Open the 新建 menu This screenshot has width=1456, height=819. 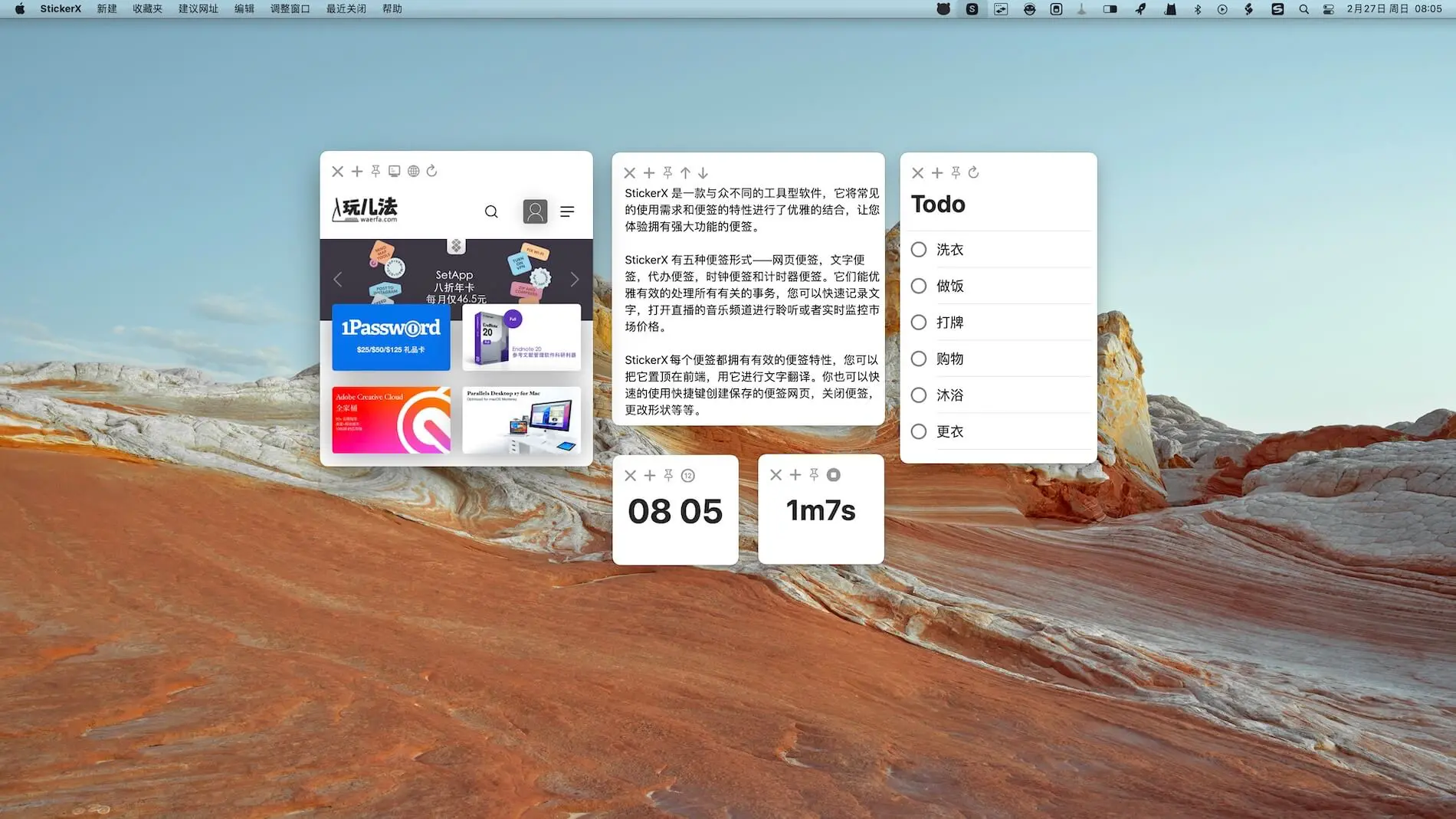pyautogui.click(x=107, y=8)
